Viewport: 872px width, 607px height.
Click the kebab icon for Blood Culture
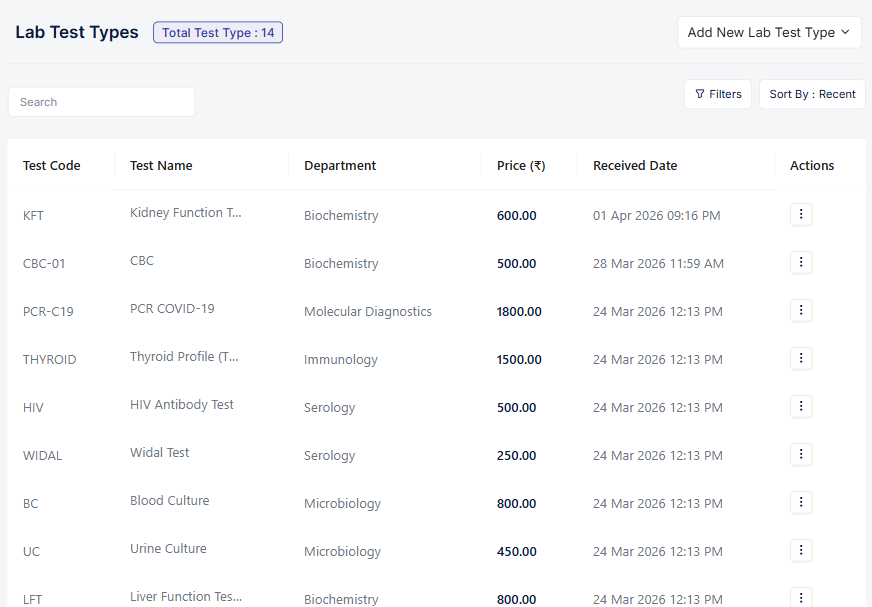[801, 503]
